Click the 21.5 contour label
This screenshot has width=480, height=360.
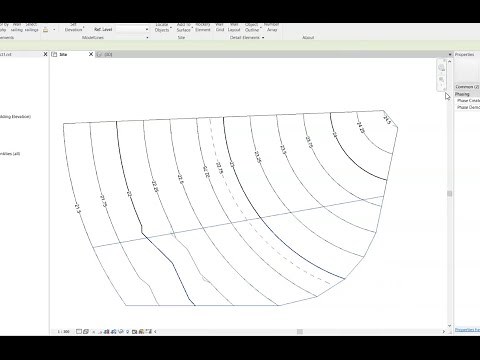click(78, 208)
